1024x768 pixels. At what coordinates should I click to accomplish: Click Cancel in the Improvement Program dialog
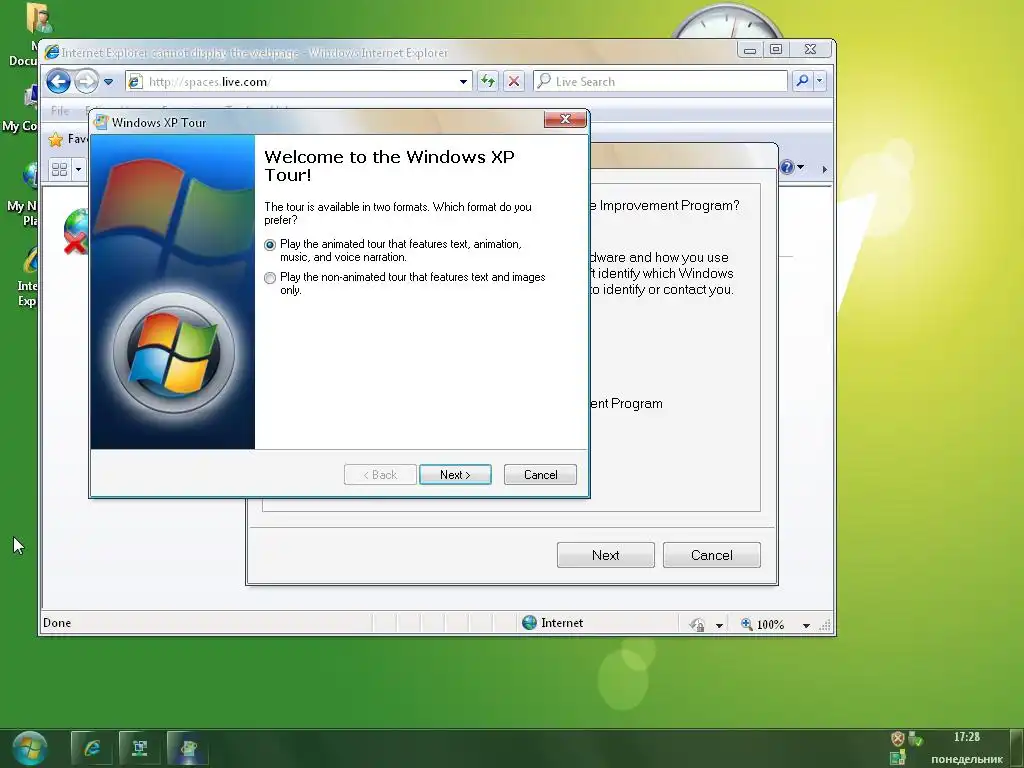pos(712,555)
